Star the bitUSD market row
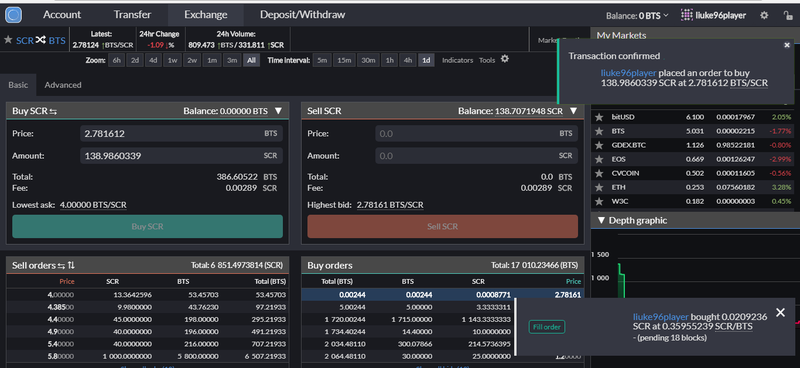Image resolution: width=800 pixels, height=368 pixels. click(x=599, y=117)
